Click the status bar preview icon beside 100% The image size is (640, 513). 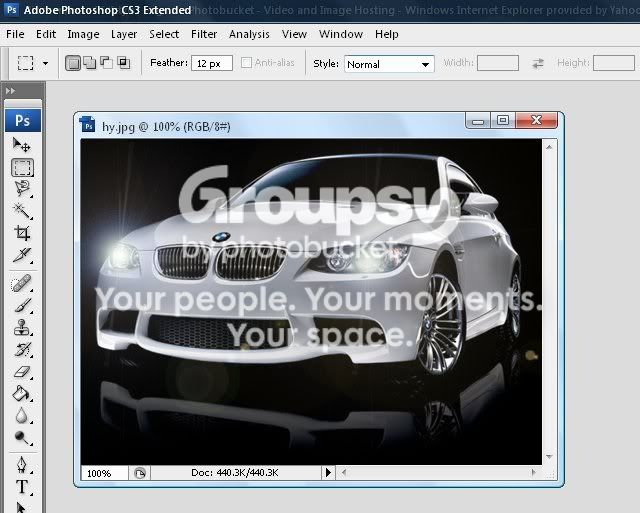click(x=140, y=473)
